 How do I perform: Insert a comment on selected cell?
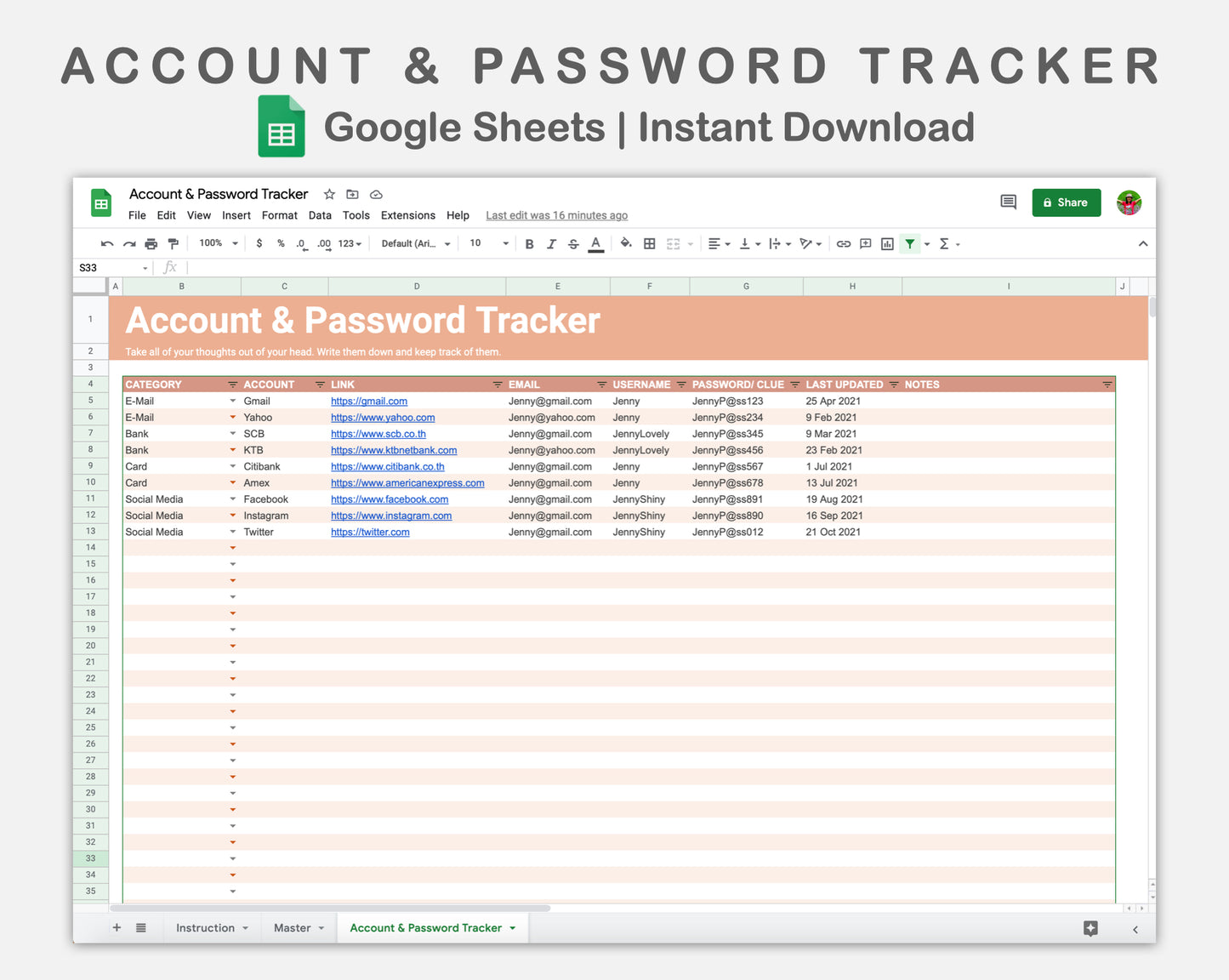[x=865, y=243]
